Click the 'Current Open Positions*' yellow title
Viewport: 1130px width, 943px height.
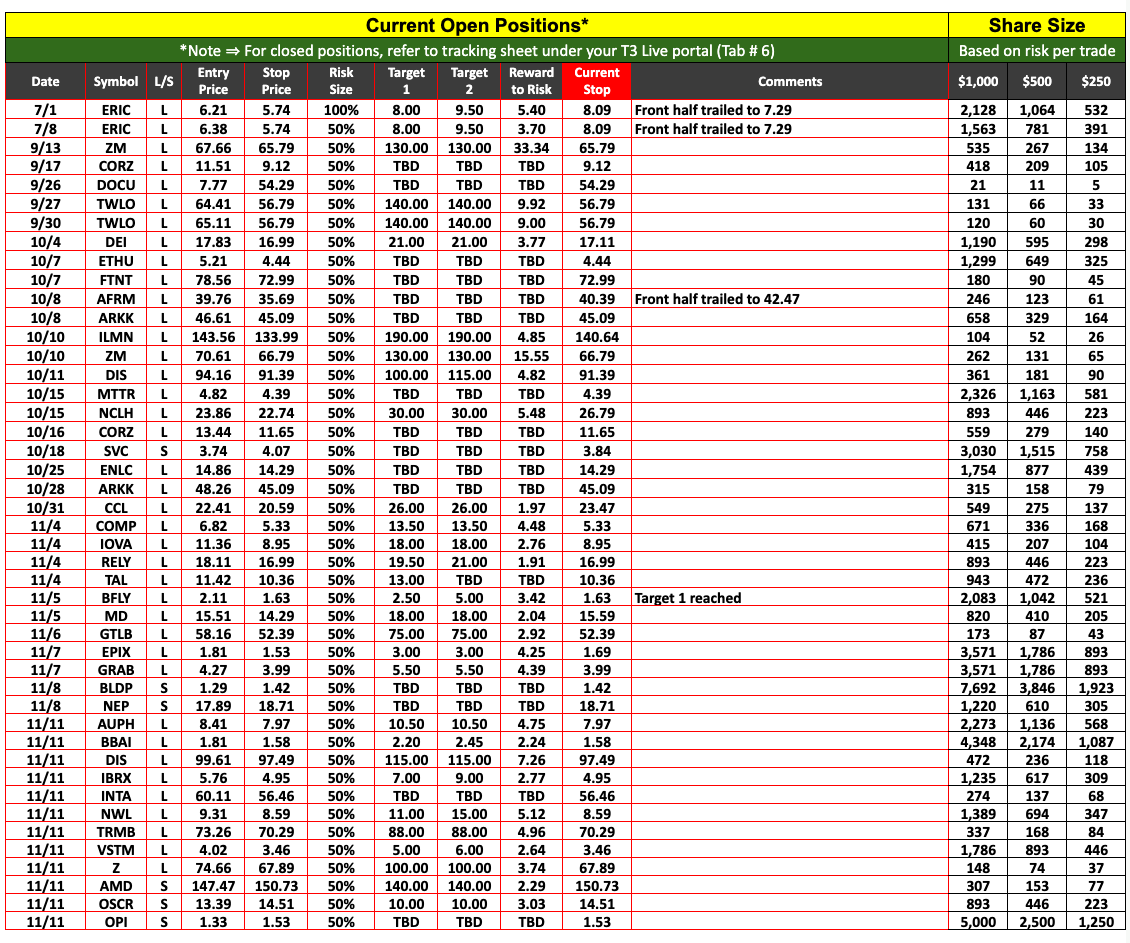[x=477, y=25]
